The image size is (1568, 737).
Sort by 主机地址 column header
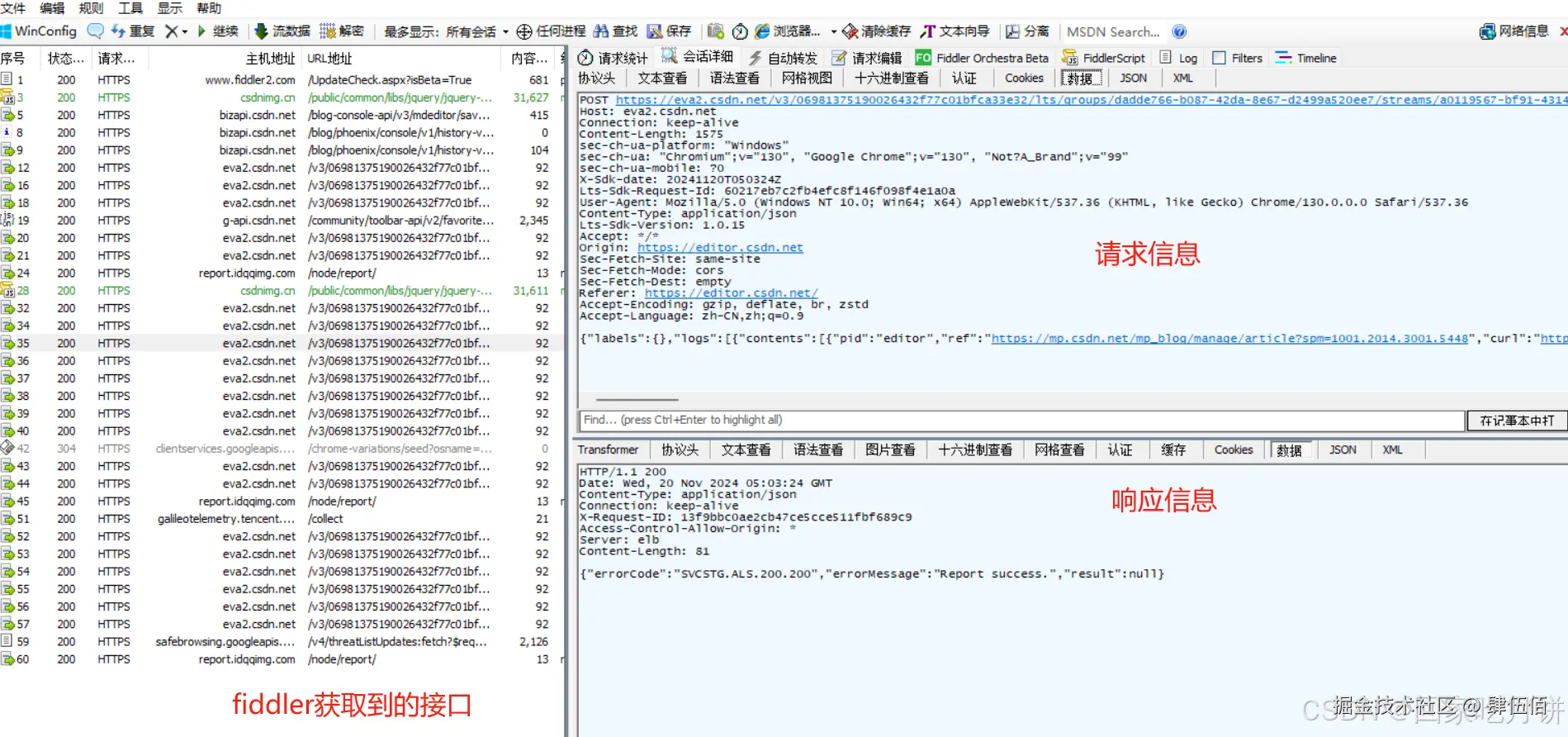270,58
